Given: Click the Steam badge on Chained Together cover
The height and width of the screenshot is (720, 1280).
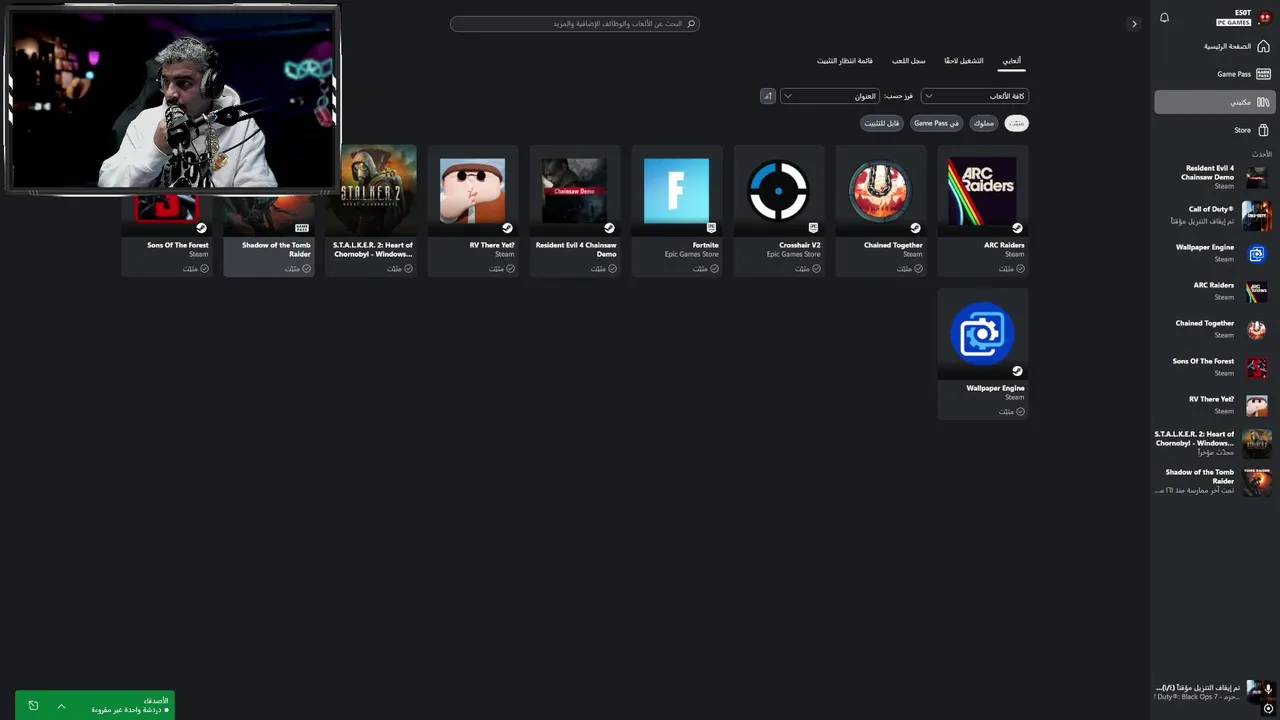Looking at the screenshot, I should coord(915,228).
